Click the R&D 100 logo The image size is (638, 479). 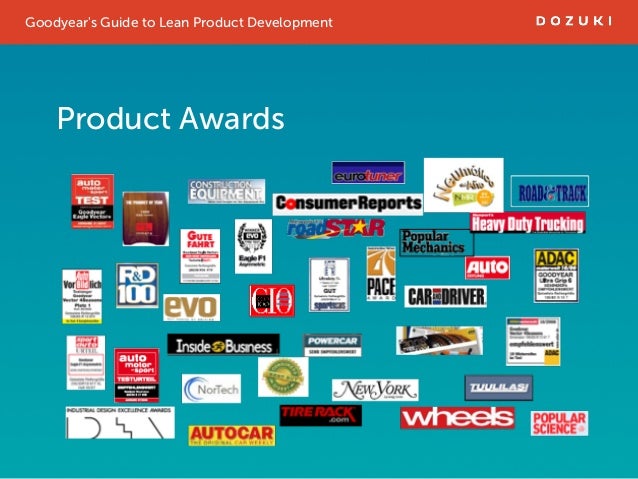click(x=137, y=285)
